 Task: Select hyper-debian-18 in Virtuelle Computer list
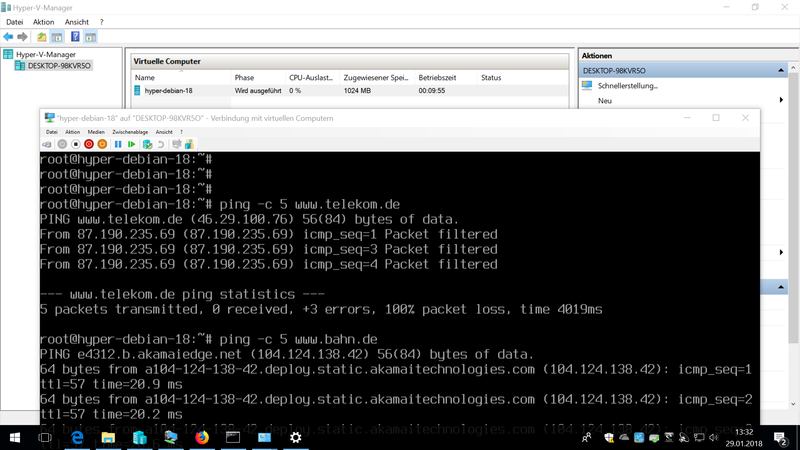(168, 90)
